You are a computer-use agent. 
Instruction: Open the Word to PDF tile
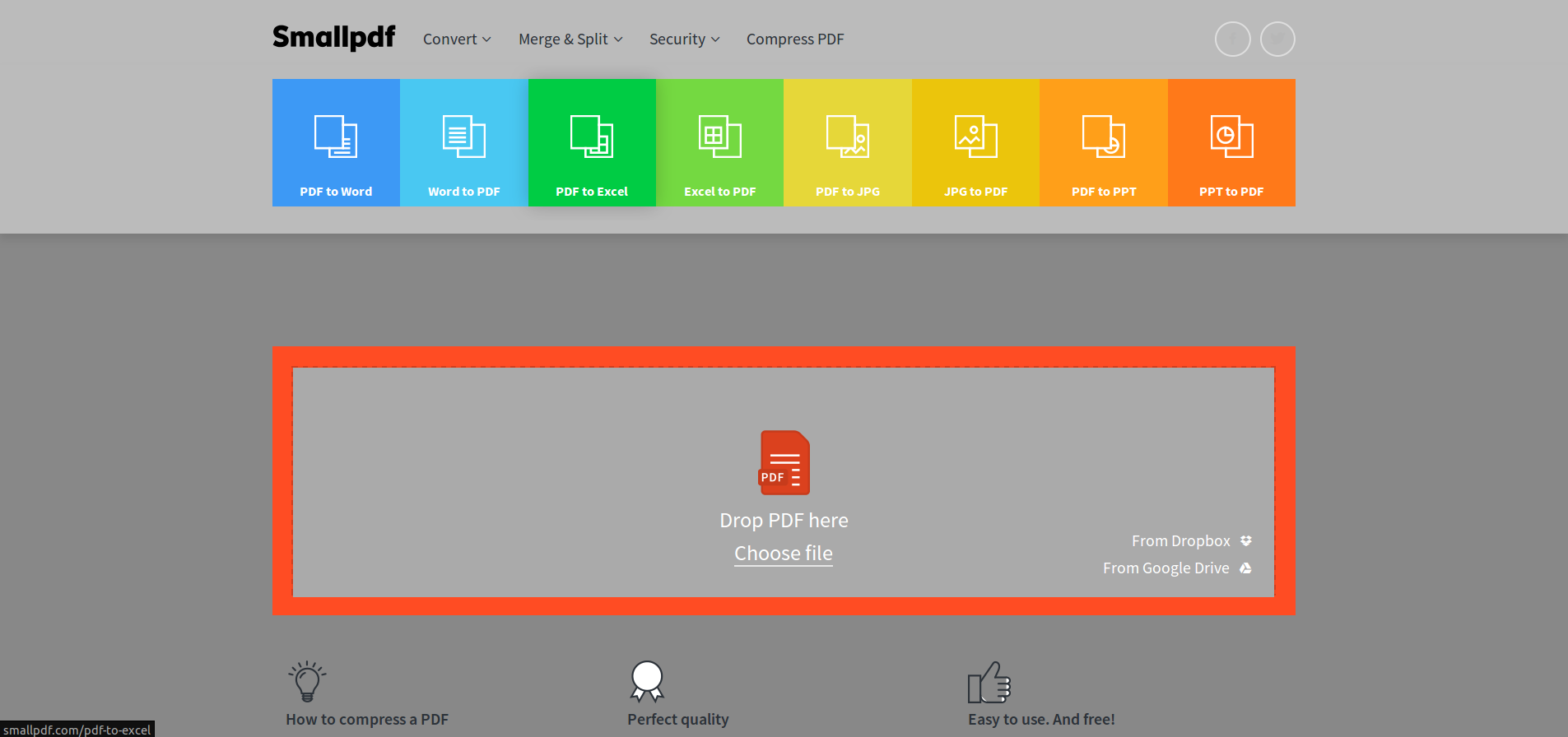click(464, 142)
